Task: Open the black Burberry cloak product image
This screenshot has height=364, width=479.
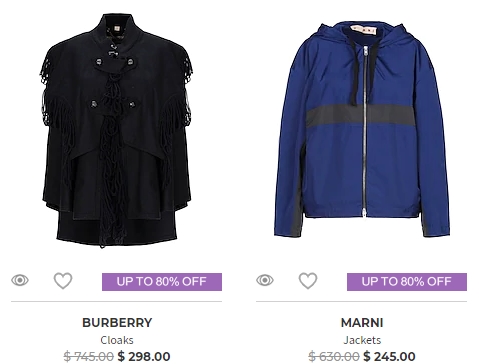Action: point(116,130)
